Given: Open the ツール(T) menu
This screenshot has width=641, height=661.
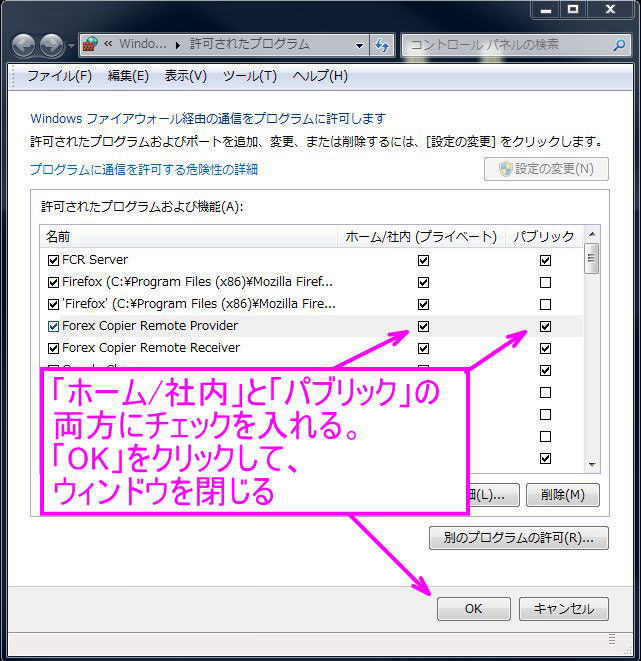Looking at the screenshot, I should (x=249, y=76).
